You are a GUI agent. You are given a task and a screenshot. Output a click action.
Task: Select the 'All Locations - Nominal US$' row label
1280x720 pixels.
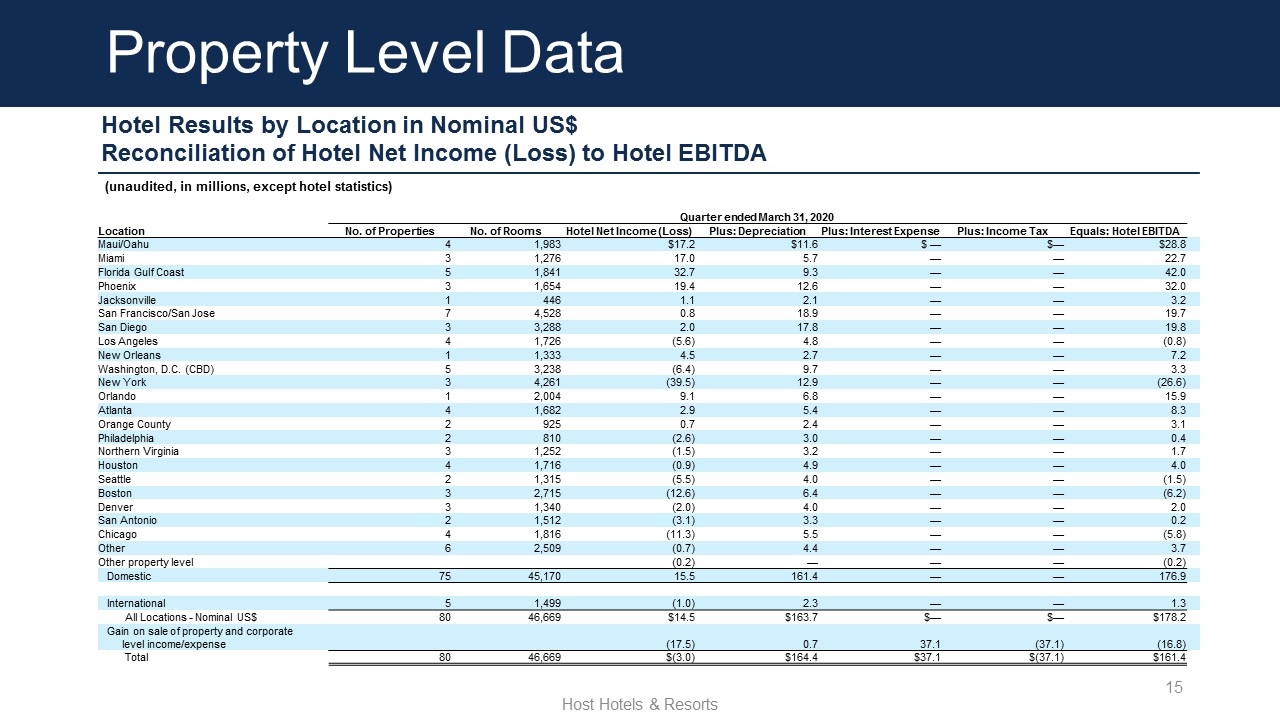[x=191, y=617]
